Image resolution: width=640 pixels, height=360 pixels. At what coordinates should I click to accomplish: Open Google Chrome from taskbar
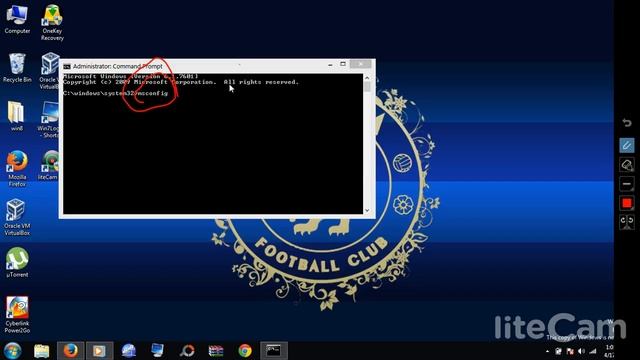tap(245, 351)
